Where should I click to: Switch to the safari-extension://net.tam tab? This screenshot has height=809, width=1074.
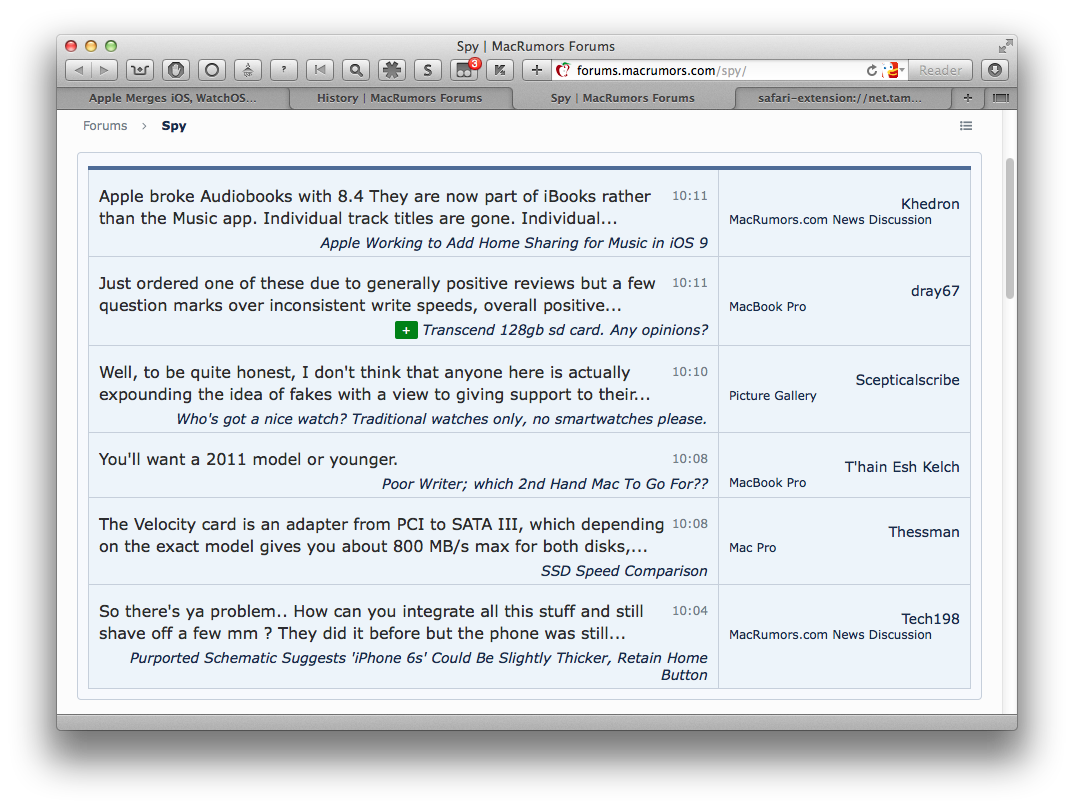pos(840,98)
